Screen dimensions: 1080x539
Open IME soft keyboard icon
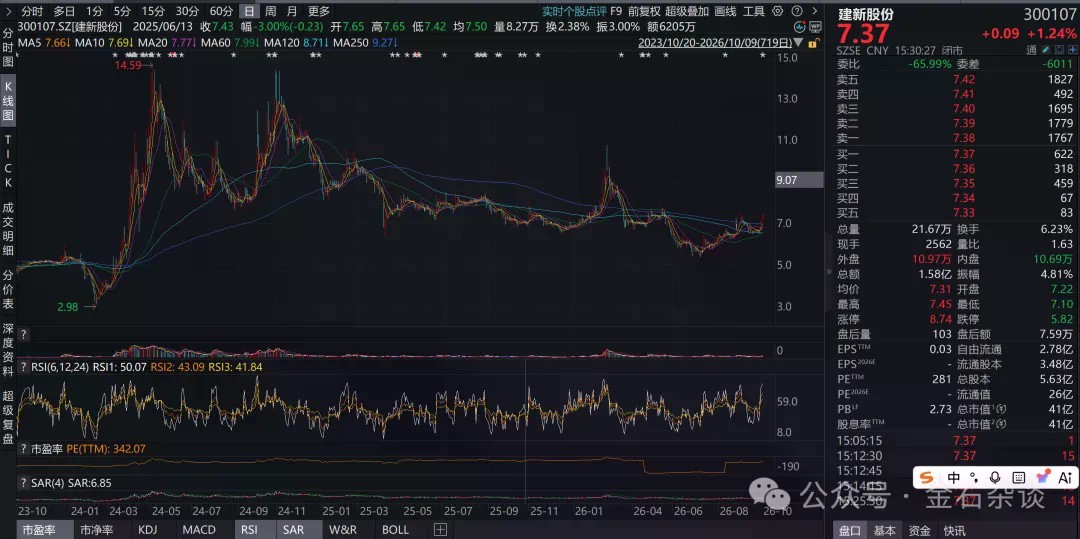(x=1019, y=477)
